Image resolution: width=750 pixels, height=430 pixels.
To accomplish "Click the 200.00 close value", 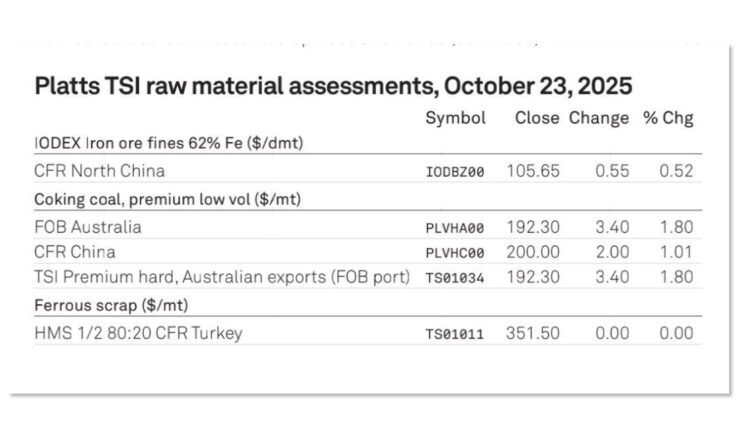I will 534,252.
